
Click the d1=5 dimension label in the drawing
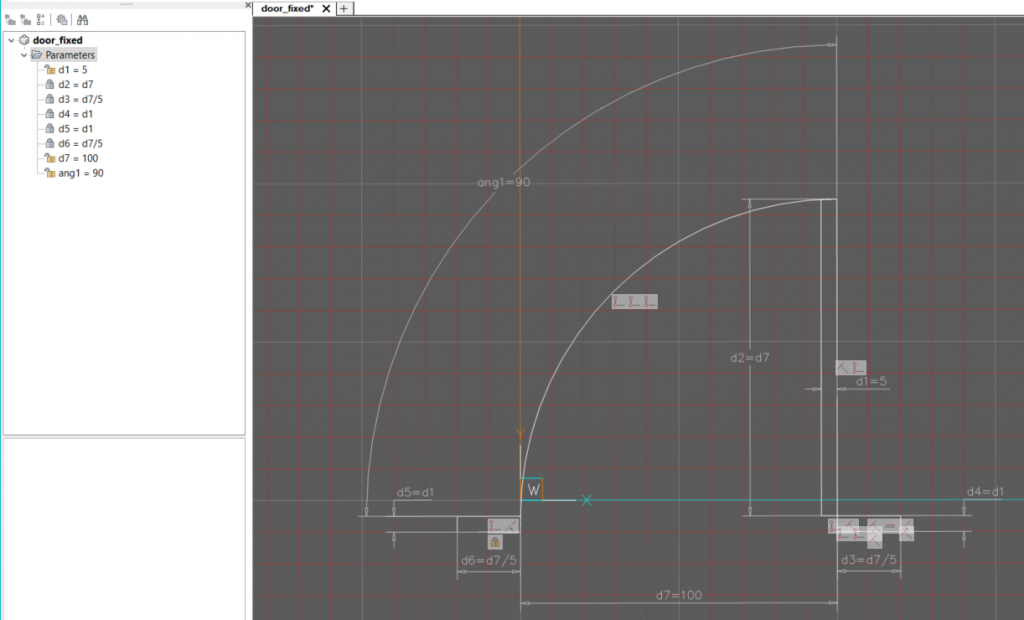coord(871,381)
